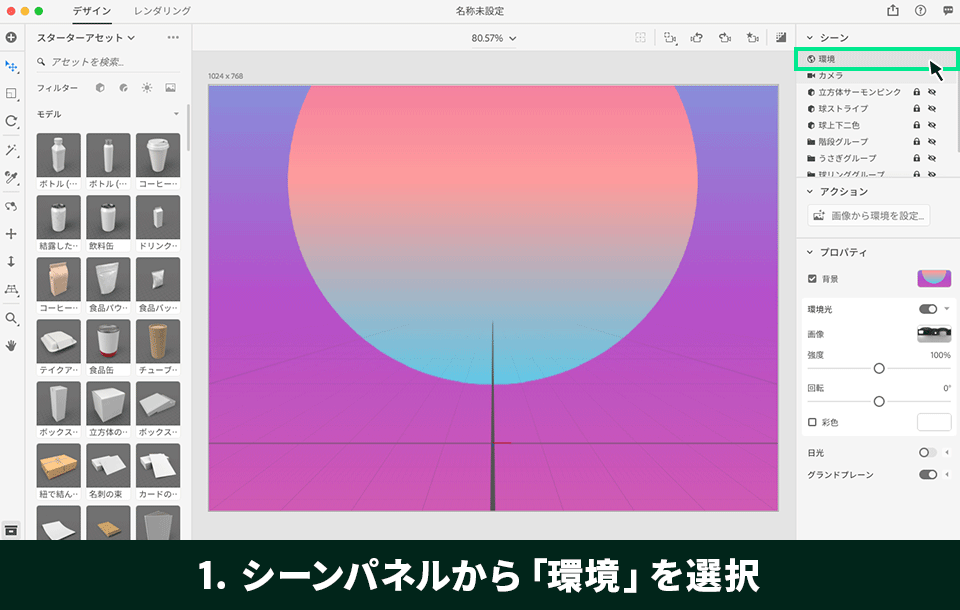Open the camera bookmarks star icon
The image size is (960, 610).
point(752,38)
